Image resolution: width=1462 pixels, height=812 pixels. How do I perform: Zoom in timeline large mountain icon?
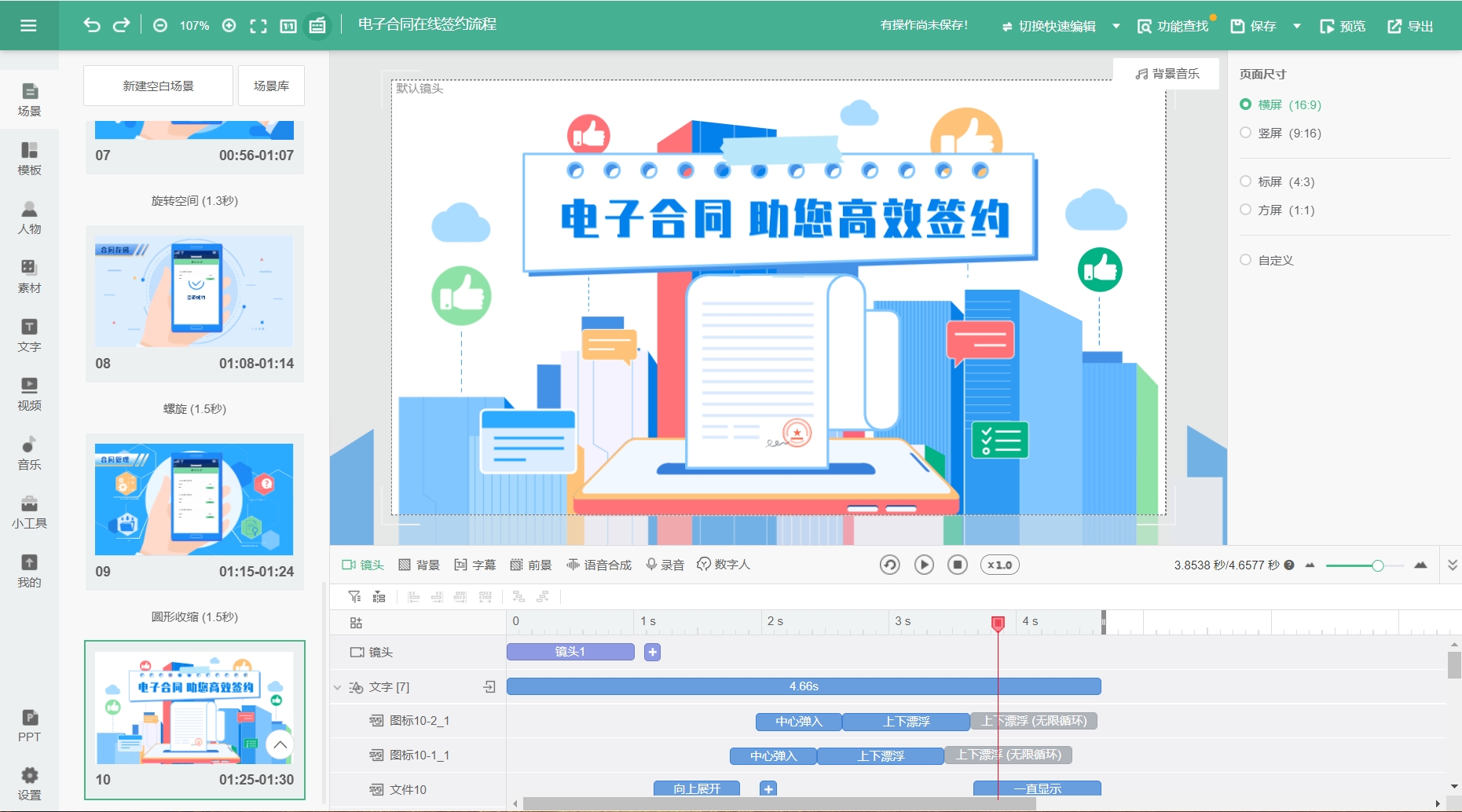pyautogui.click(x=1420, y=565)
